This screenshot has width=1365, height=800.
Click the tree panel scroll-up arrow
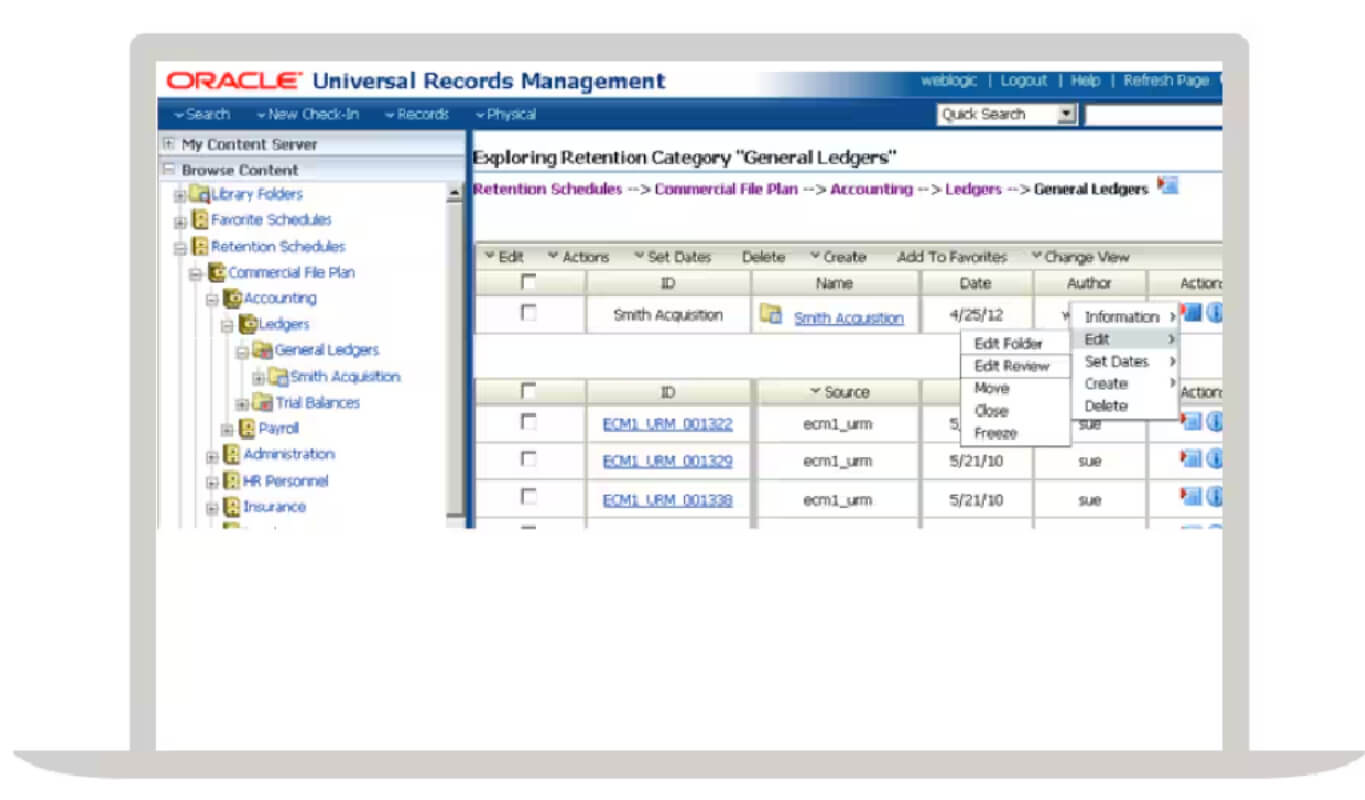(x=456, y=192)
